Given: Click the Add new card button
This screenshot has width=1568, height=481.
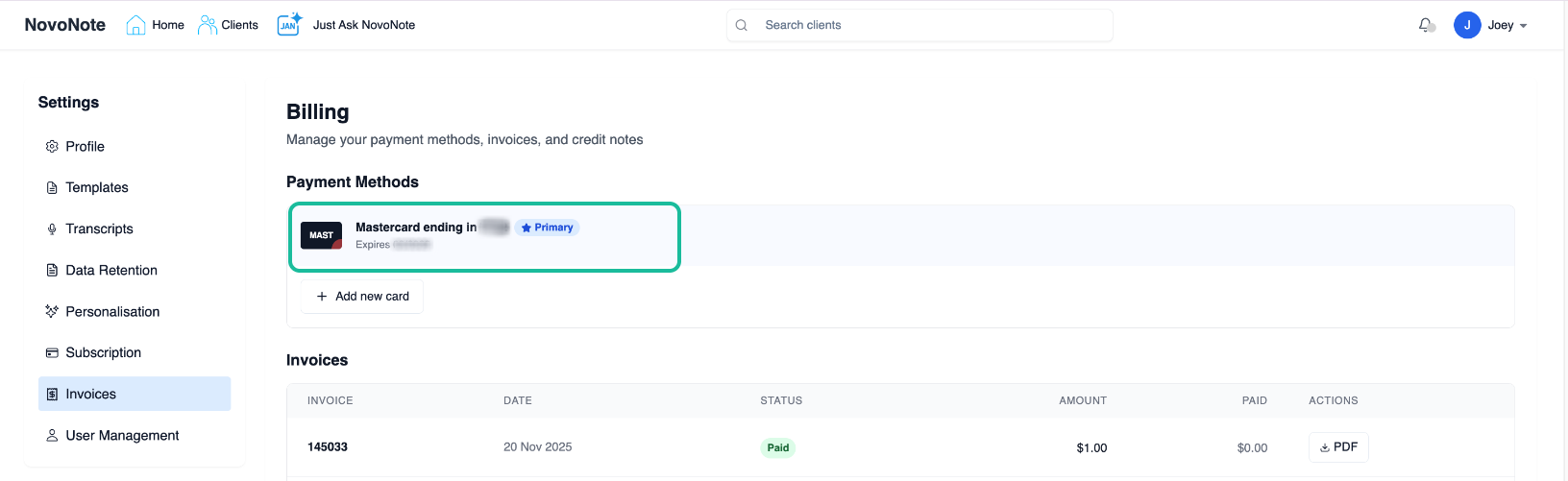Looking at the screenshot, I should pos(362,297).
